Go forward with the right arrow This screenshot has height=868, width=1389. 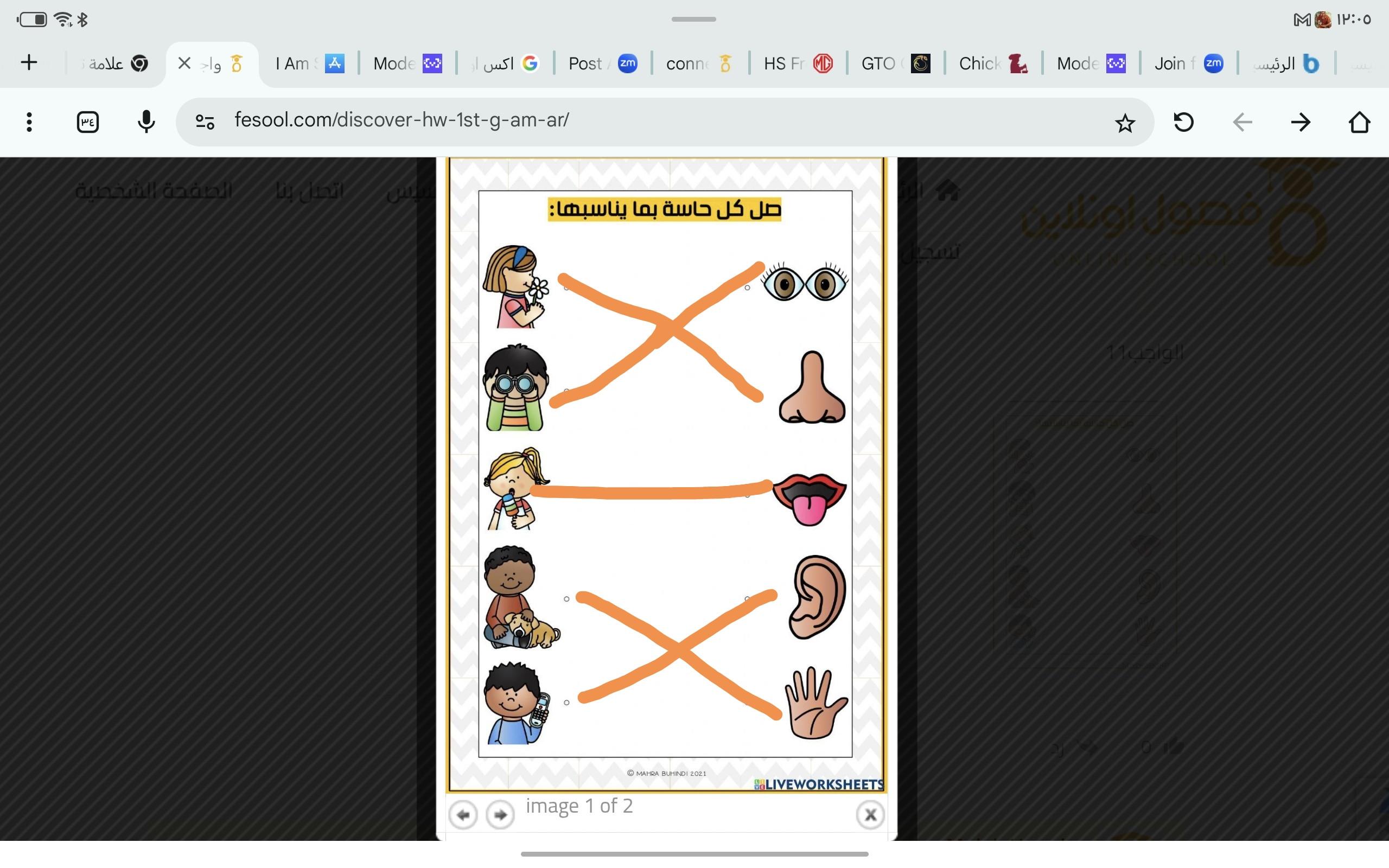point(1301,122)
